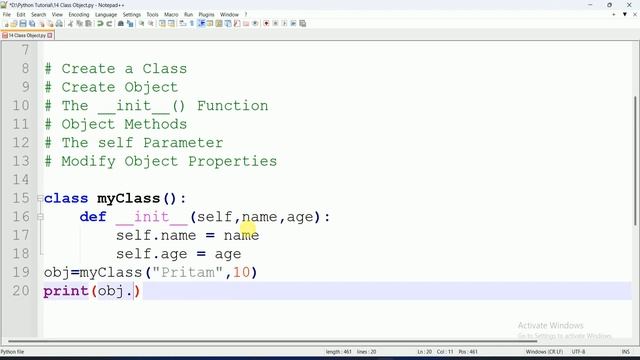
Task: Toggle the file Monitoring eye icon
Action: pos(255,24)
